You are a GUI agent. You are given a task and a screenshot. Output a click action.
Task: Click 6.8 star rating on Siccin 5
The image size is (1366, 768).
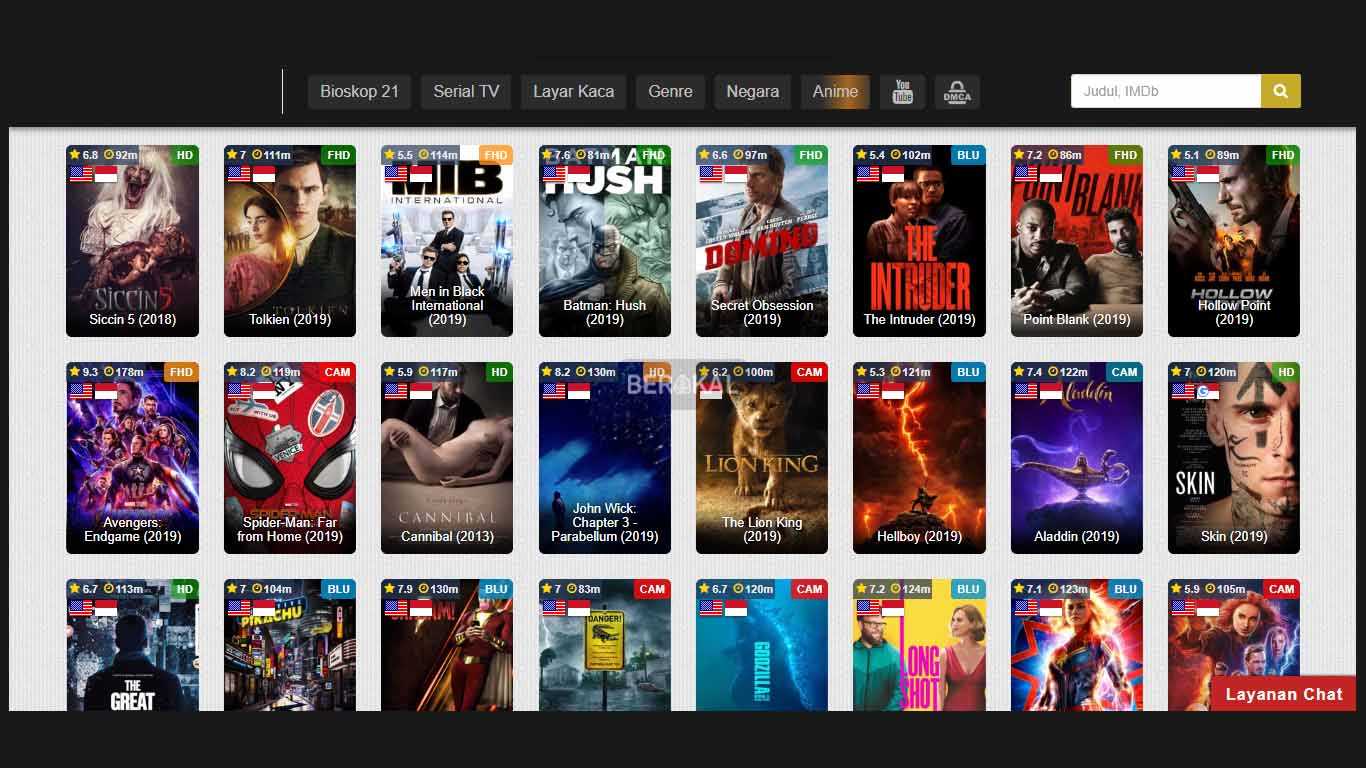coord(84,155)
